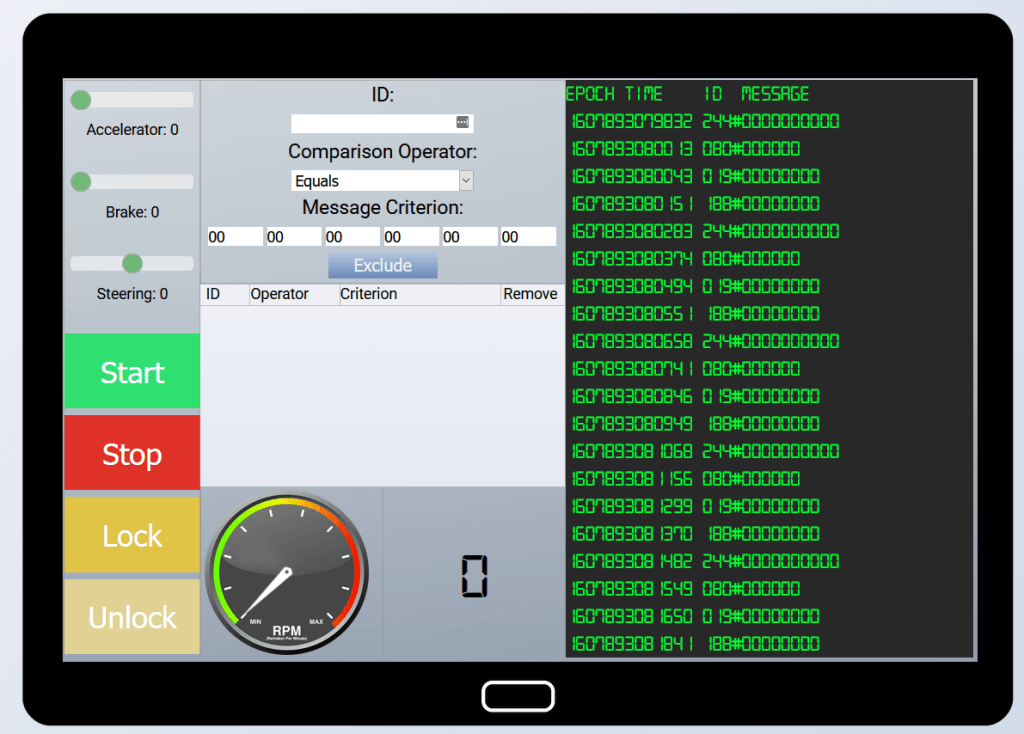Focus the ID text input field

pyautogui.click(x=373, y=123)
